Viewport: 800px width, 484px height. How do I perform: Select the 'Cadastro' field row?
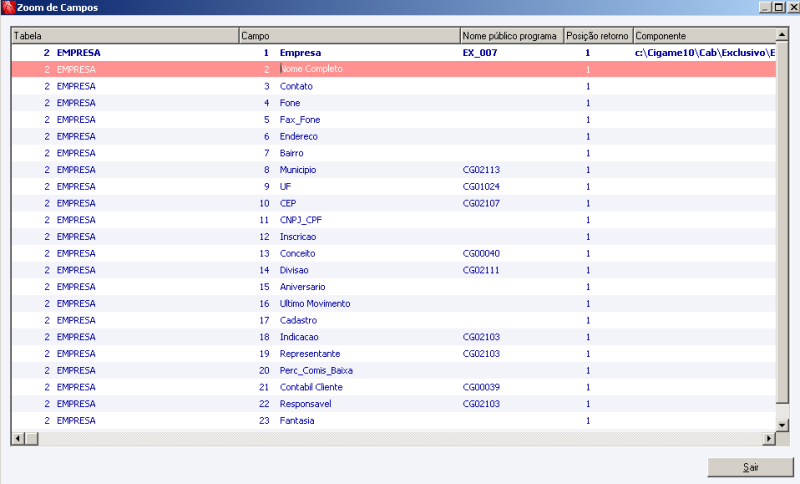[x=393, y=320]
